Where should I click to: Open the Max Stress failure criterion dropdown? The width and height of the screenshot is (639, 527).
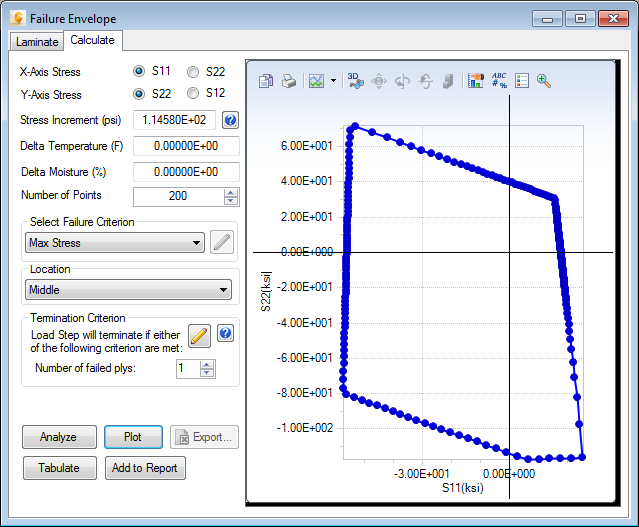115,243
